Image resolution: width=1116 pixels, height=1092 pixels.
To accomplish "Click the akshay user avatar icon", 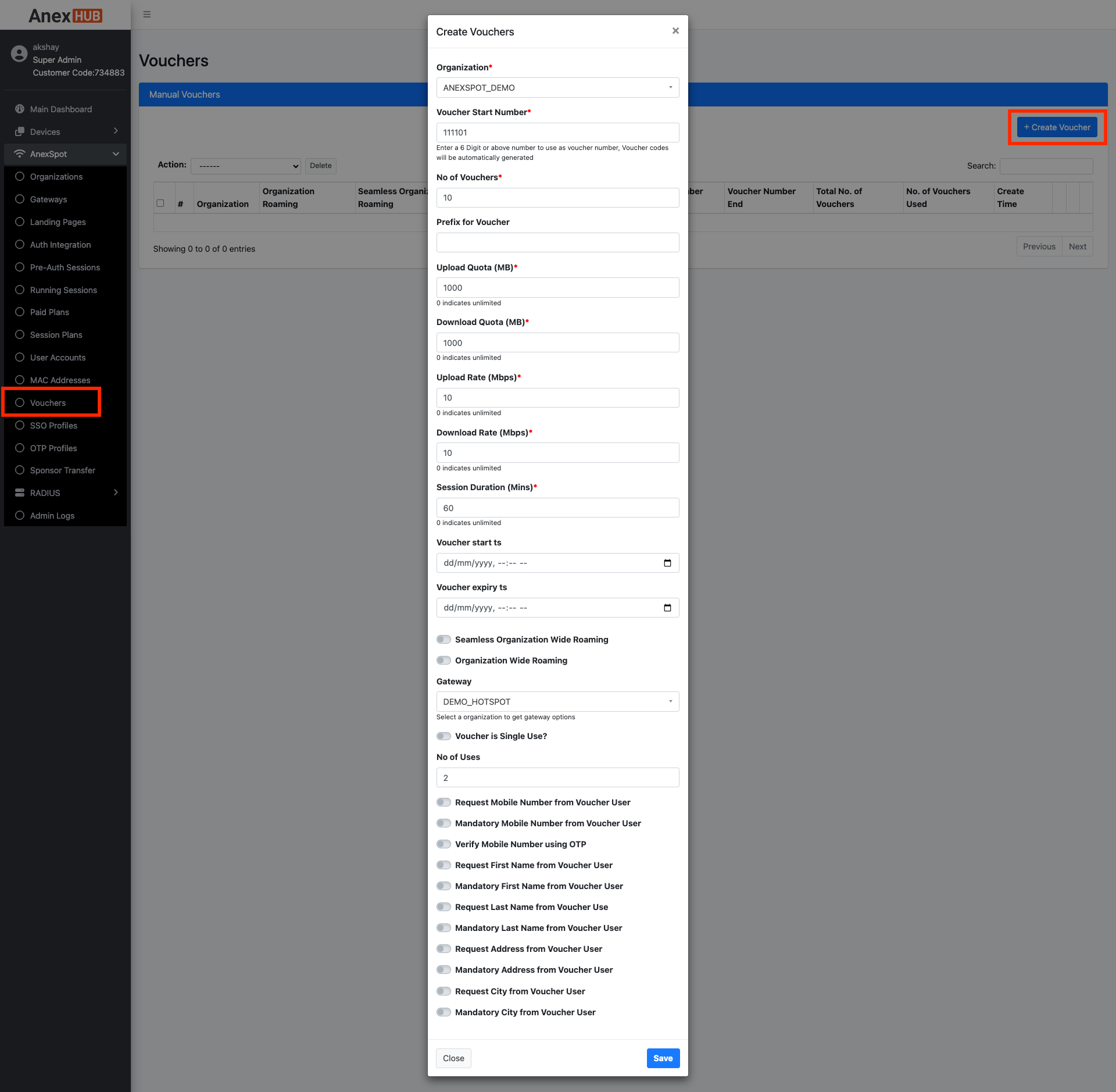I will click(19, 54).
